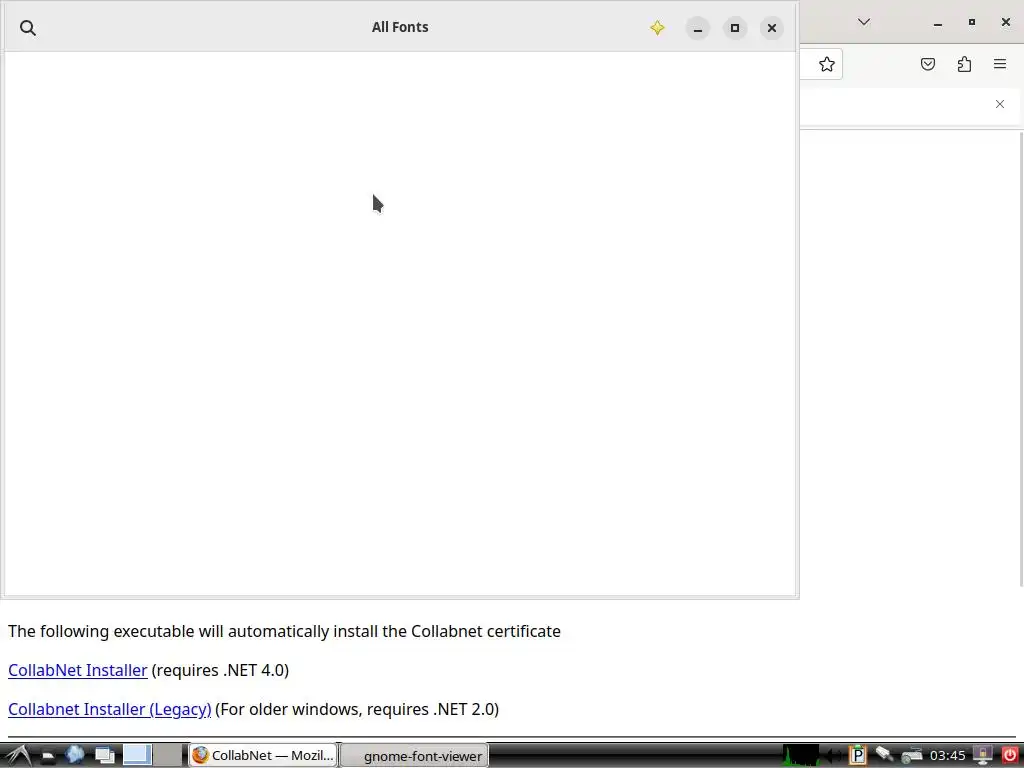The height and width of the screenshot is (768, 1024).
Task: Open the CollabNet Installer link
Action: 78,670
